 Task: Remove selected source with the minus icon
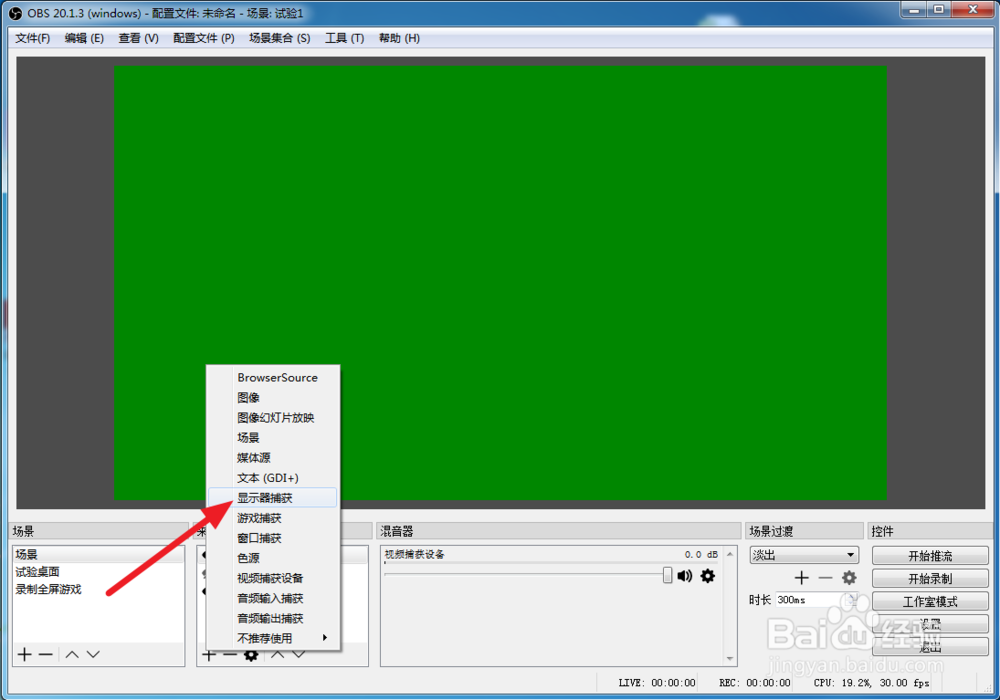click(x=230, y=655)
